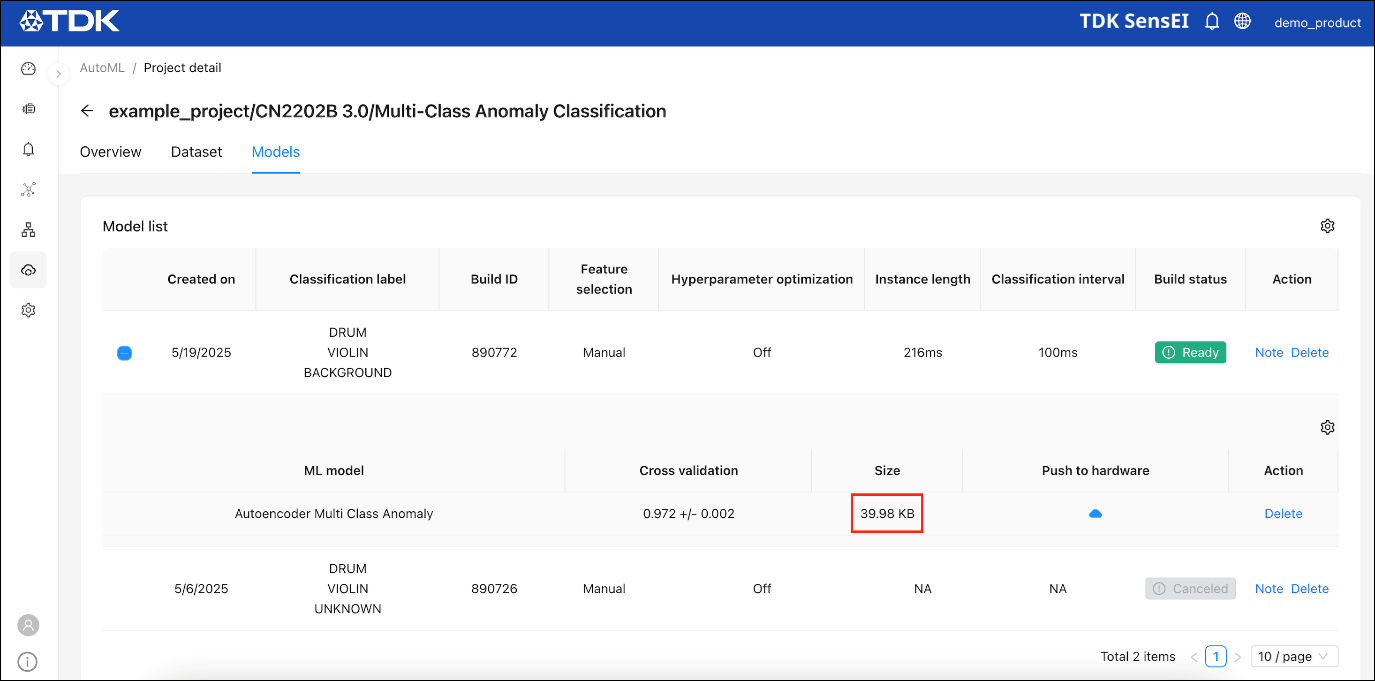This screenshot has height=681, width=1375.
Task: Click the AutoML breadcrumb link
Action: click(x=103, y=68)
